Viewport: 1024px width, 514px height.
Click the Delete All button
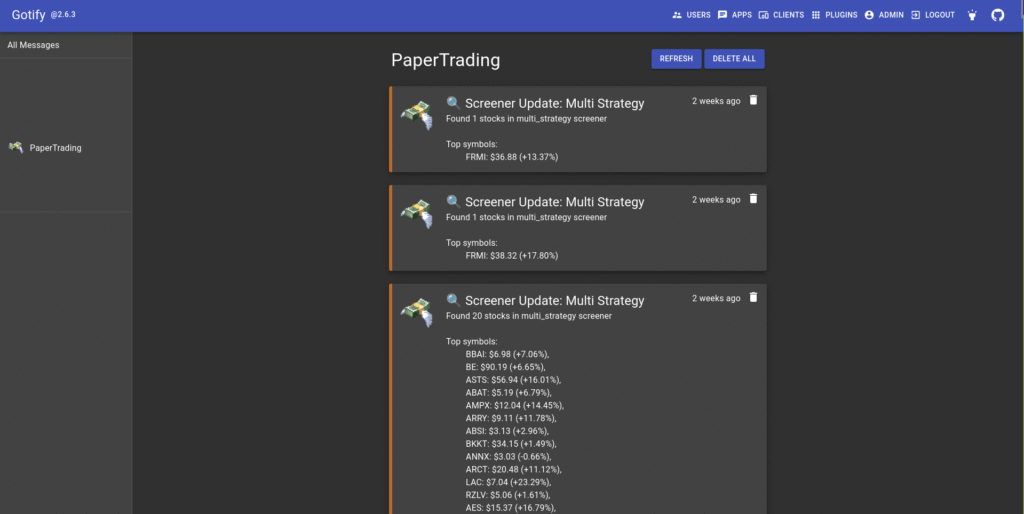[x=734, y=59]
